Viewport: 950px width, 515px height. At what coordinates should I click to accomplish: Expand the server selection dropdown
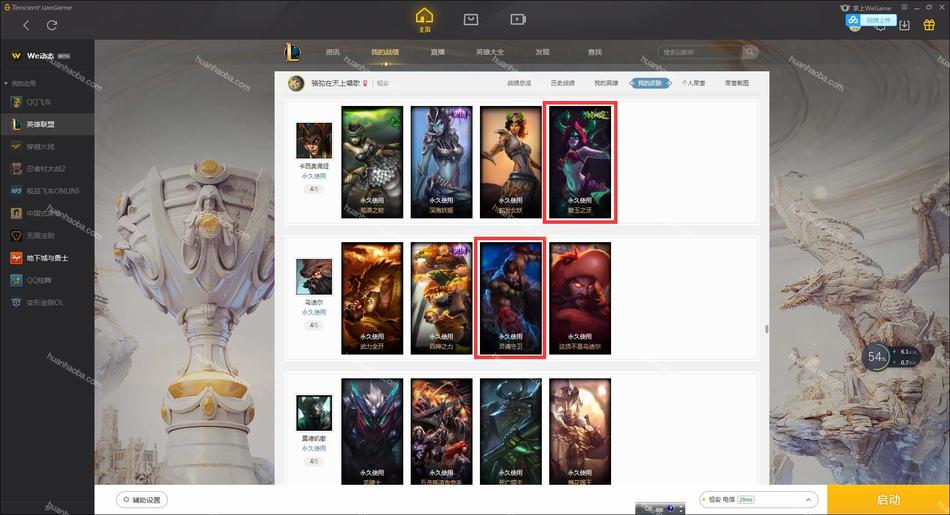point(808,500)
